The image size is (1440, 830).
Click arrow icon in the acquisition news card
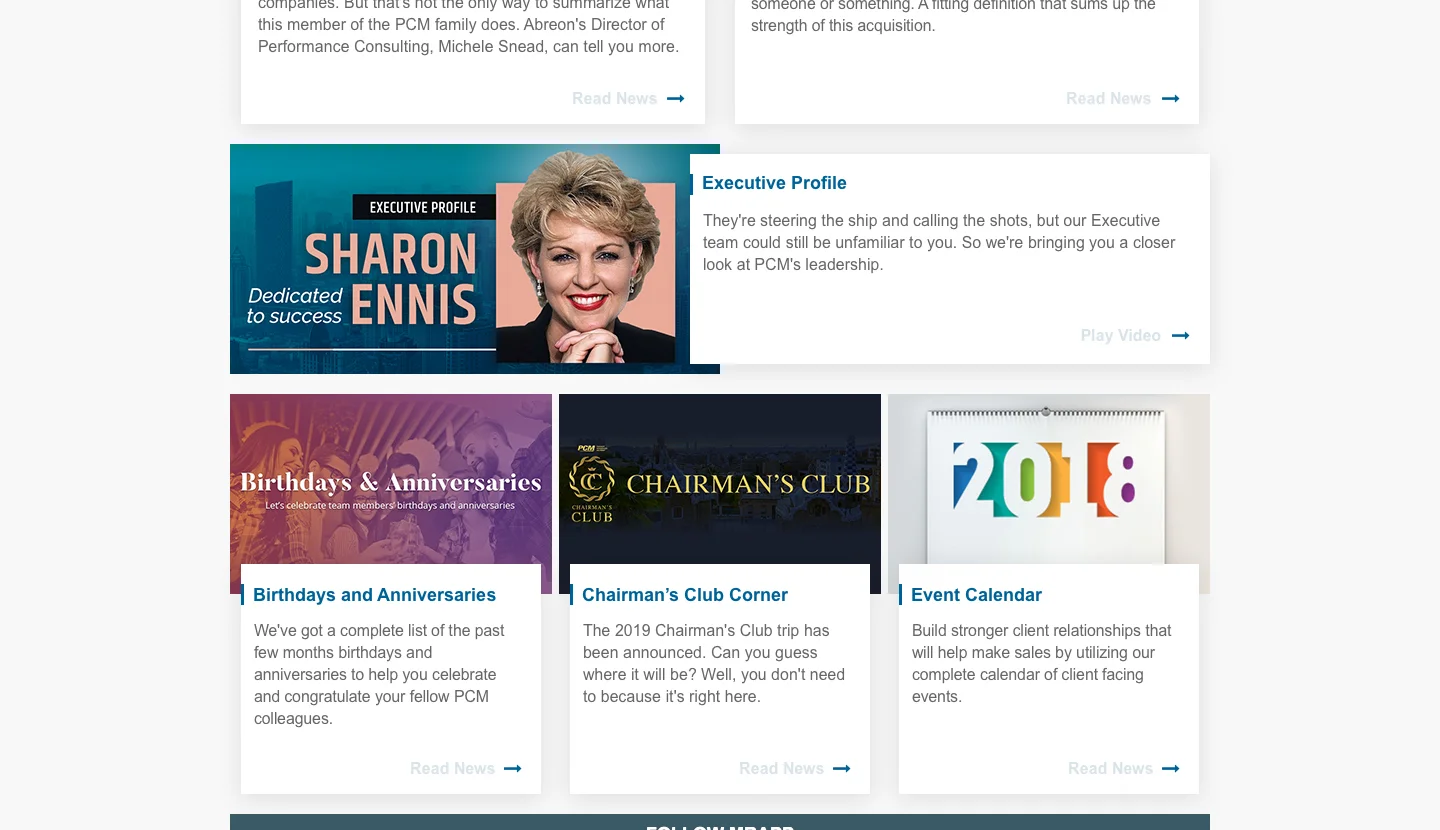(1171, 99)
